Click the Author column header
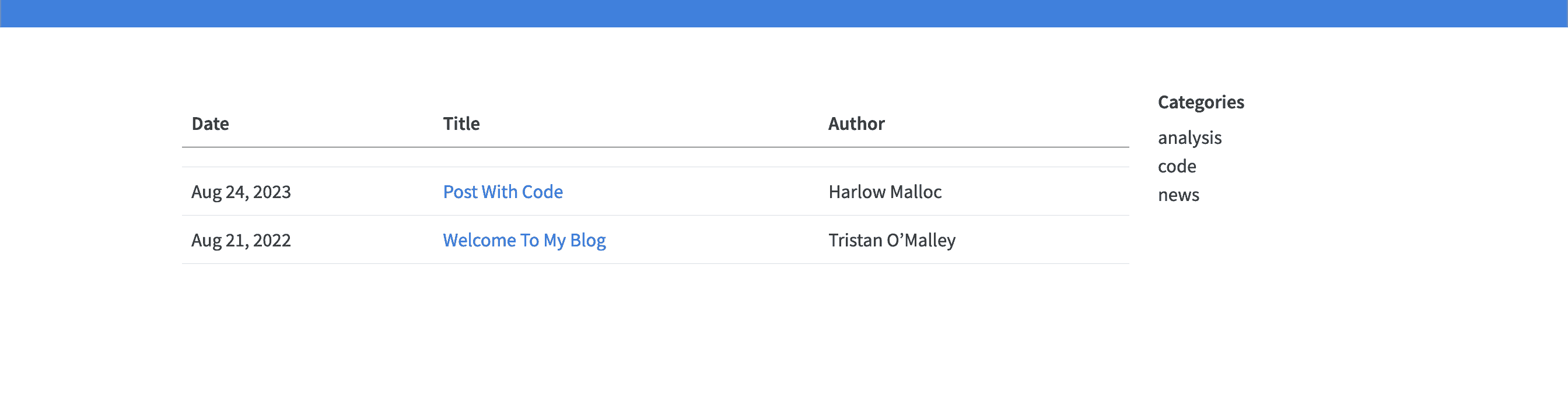The image size is (1568, 402). [x=856, y=124]
